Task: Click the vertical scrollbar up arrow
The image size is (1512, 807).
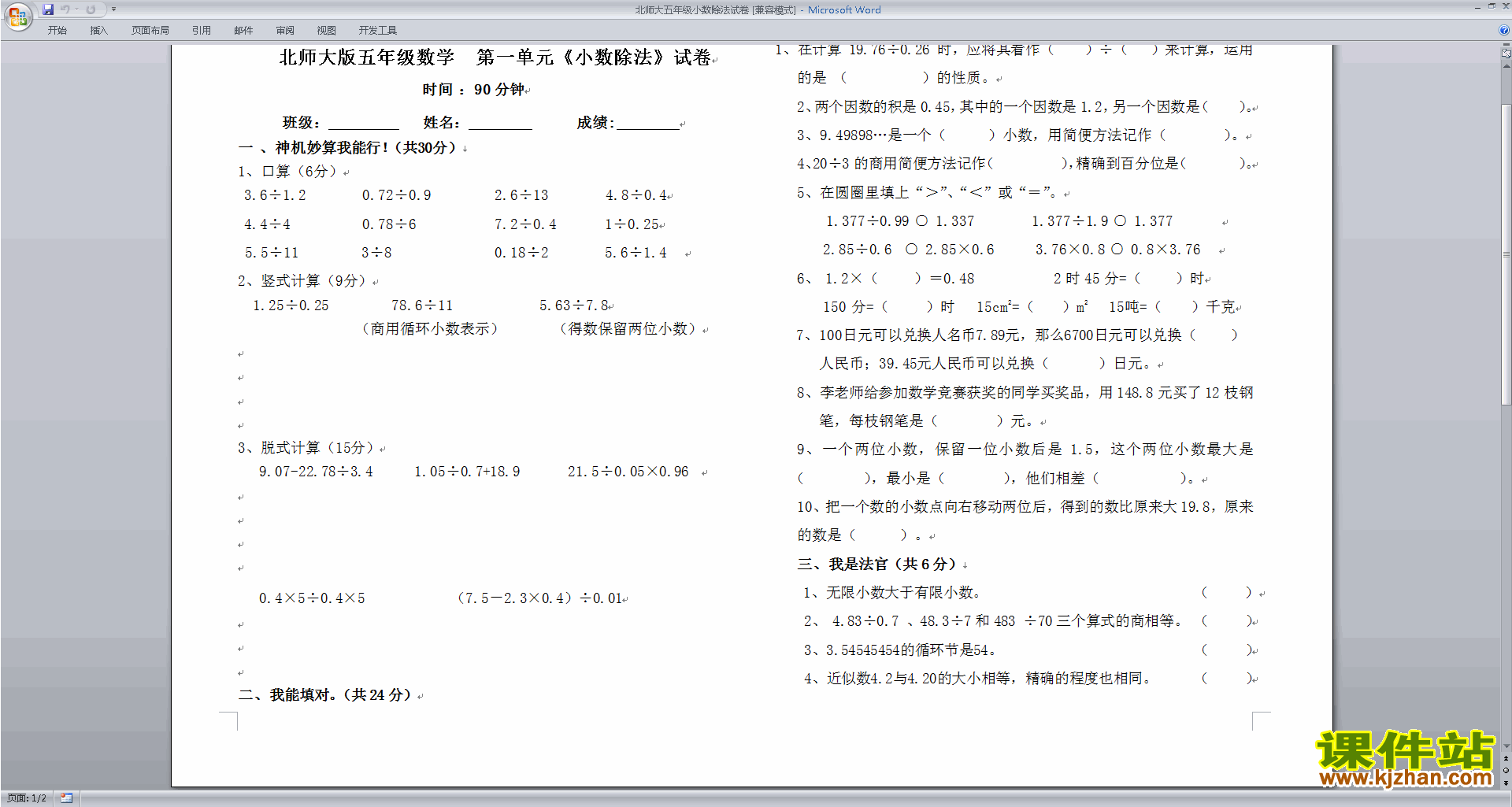Action: pyautogui.click(x=1506, y=65)
